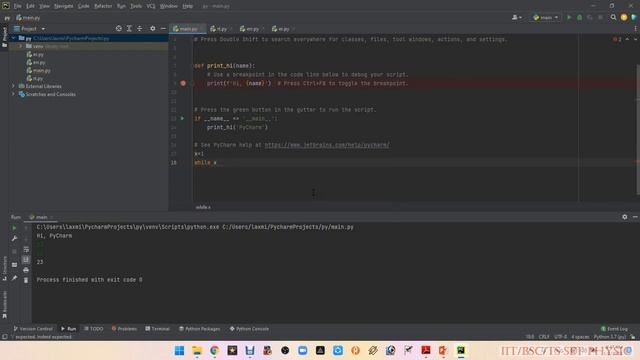Click the line 13 gutter run arrow
This screenshot has height=360, width=640.
[x=182, y=118]
